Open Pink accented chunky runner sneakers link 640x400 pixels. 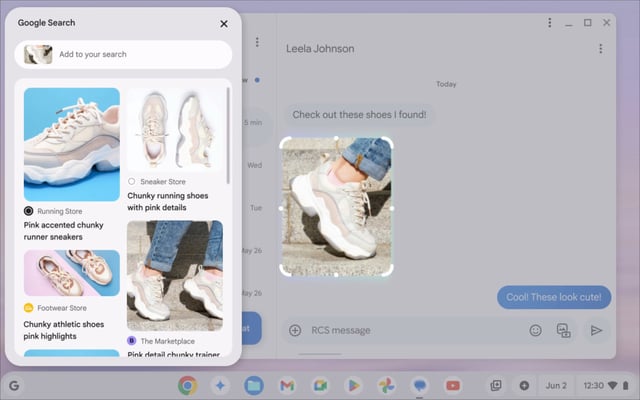coord(64,231)
